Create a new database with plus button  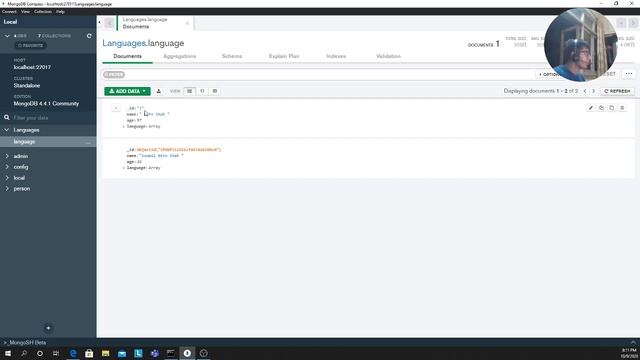48,328
